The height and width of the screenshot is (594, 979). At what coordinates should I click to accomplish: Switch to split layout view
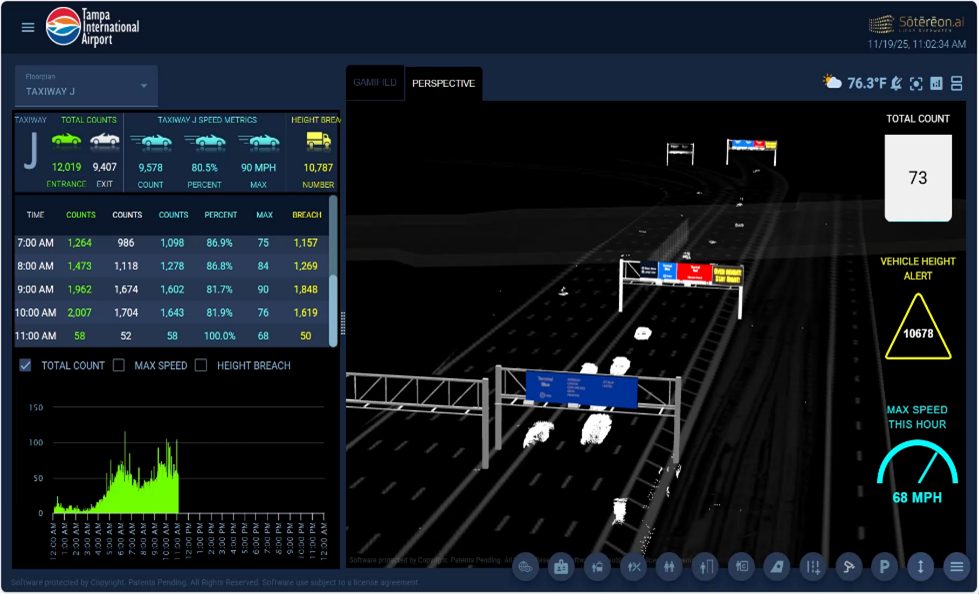[x=957, y=85]
